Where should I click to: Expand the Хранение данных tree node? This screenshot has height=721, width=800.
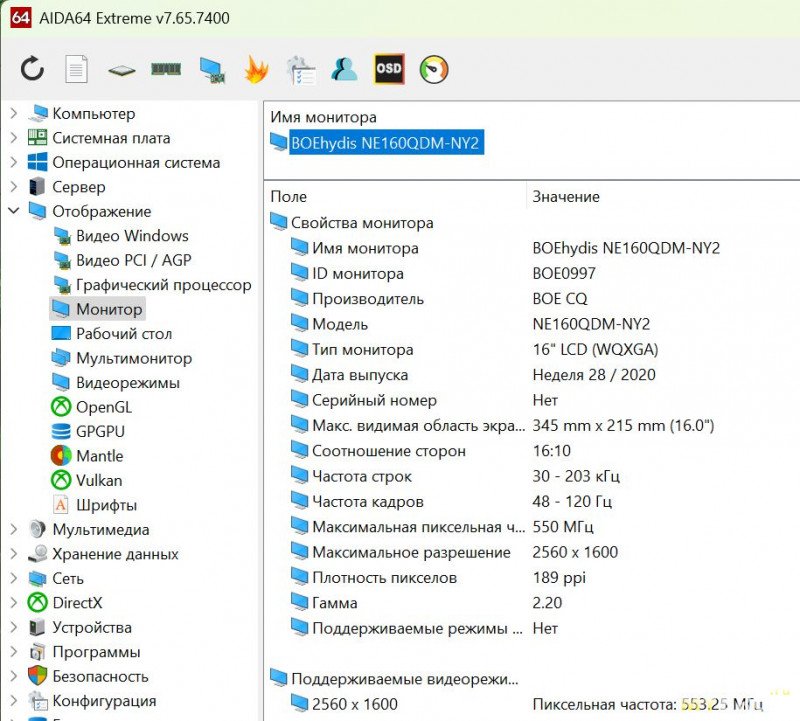click(x=14, y=554)
